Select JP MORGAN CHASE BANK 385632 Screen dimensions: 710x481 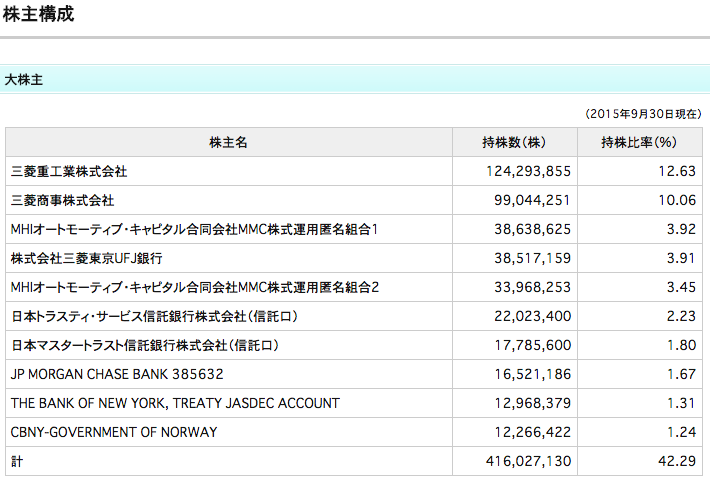(117, 374)
